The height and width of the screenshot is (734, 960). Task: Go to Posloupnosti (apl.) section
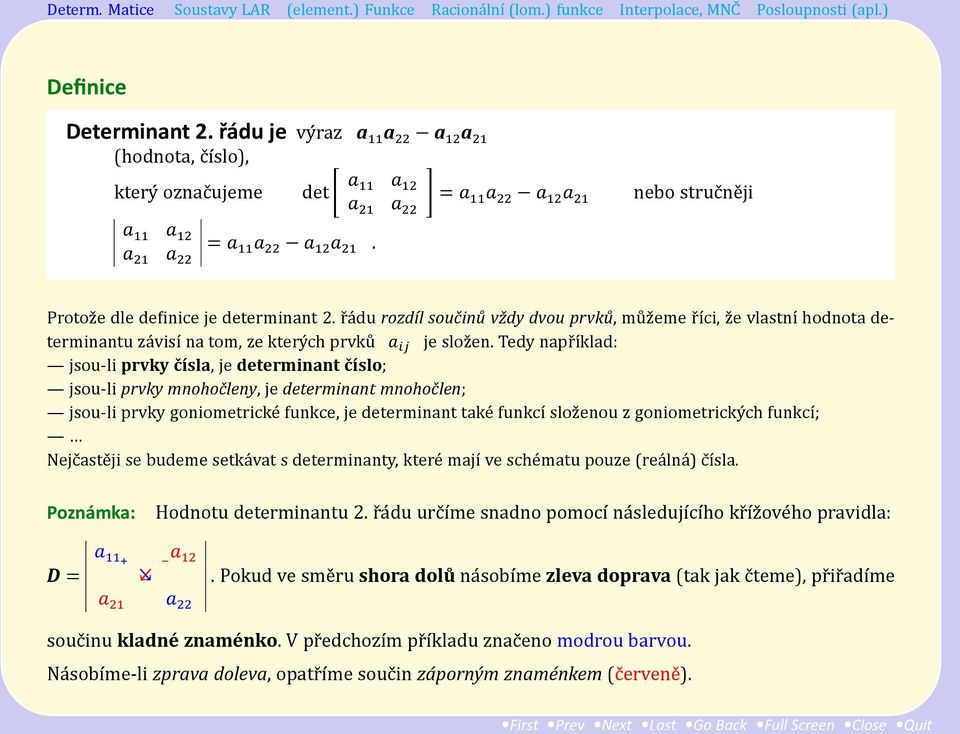822,10
